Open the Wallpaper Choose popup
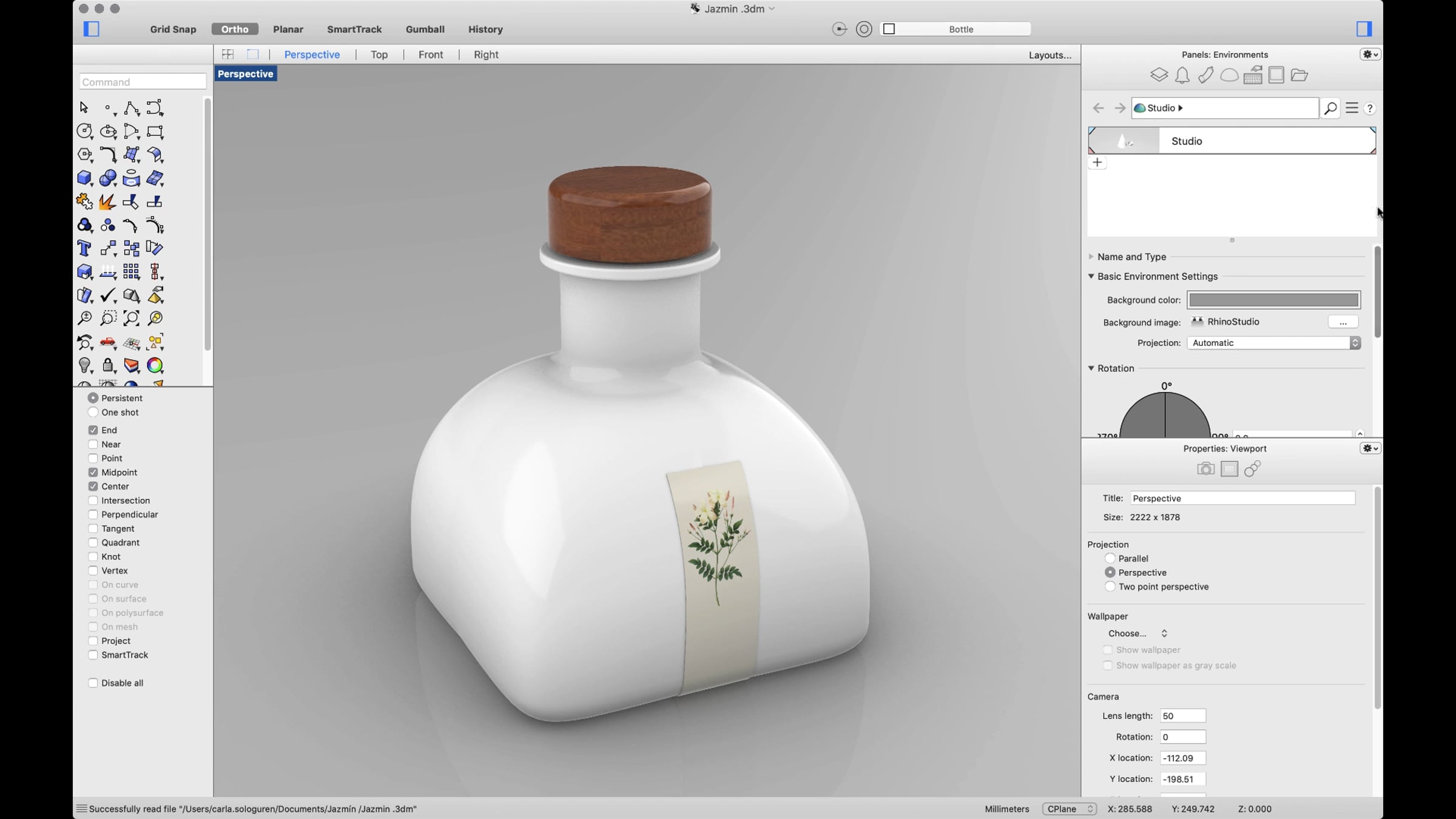Image resolution: width=1456 pixels, height=819 pixels. pos(1137,633)
